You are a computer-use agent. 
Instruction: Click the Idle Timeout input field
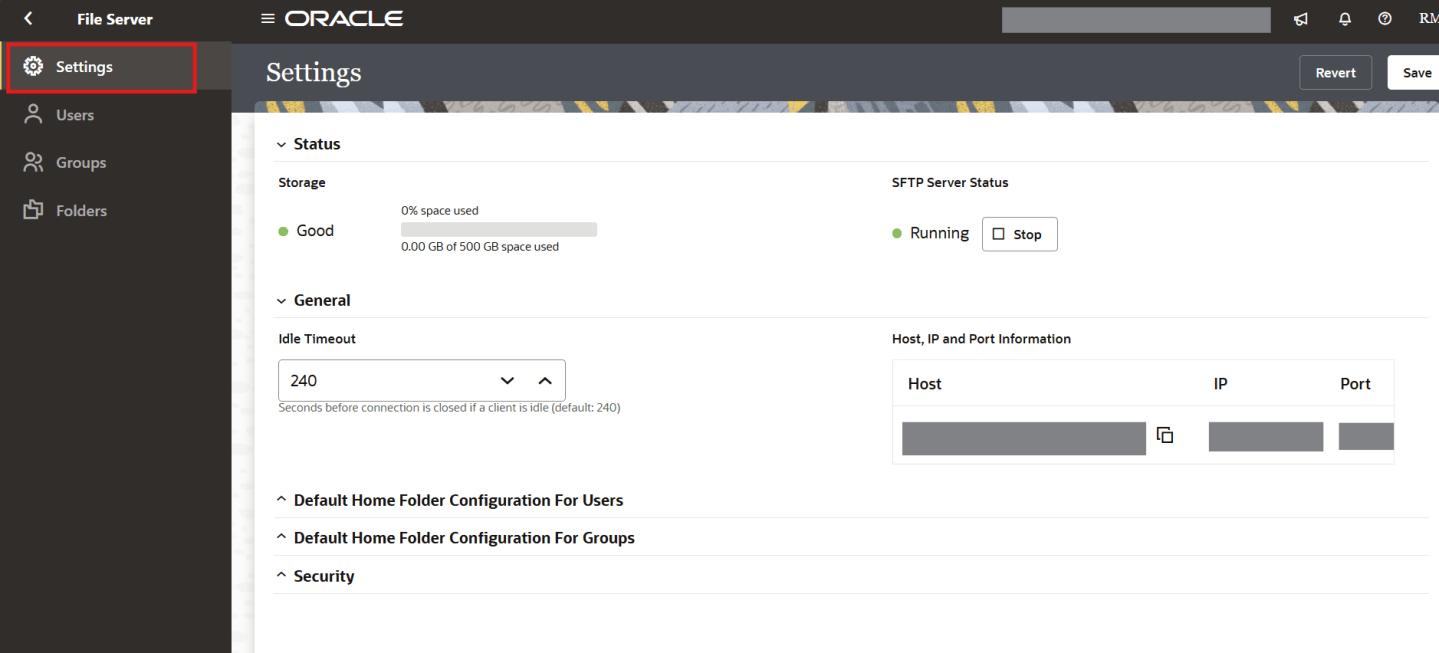(385, 381)
